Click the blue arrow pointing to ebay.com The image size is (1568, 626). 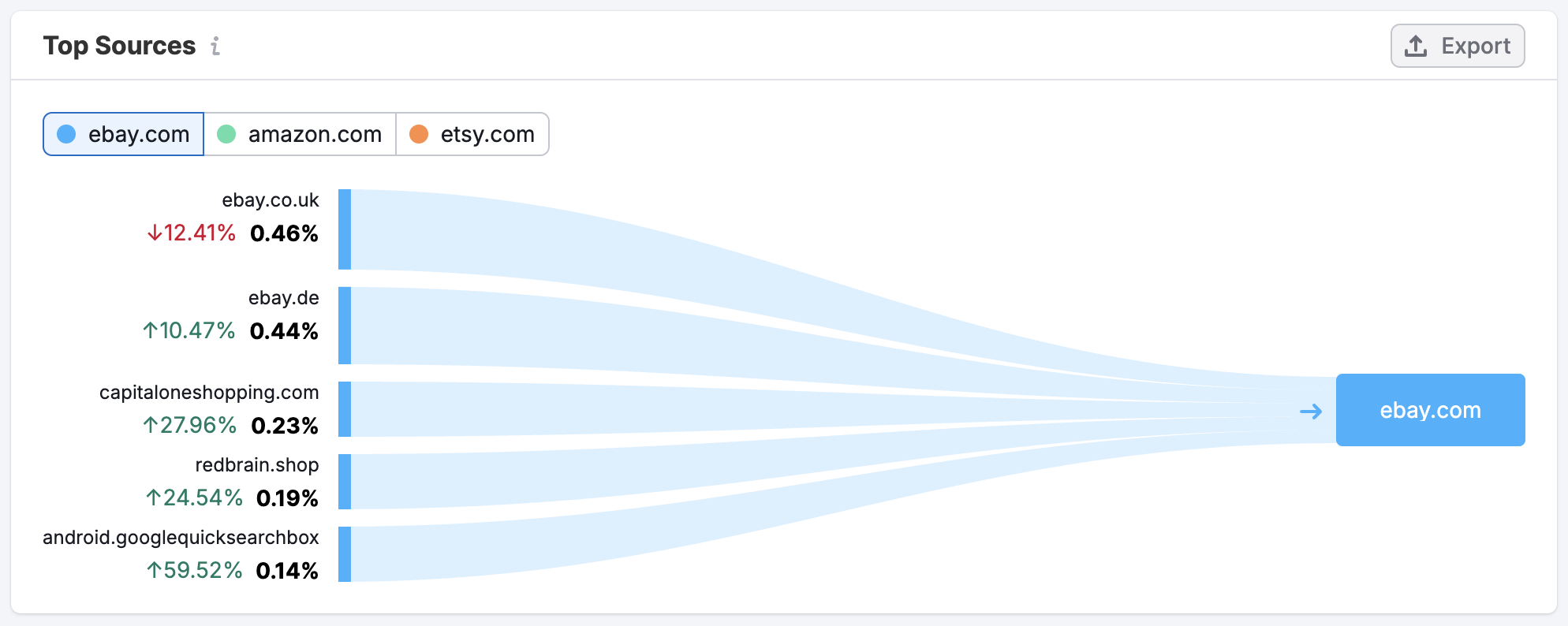tap(1312, 410)
